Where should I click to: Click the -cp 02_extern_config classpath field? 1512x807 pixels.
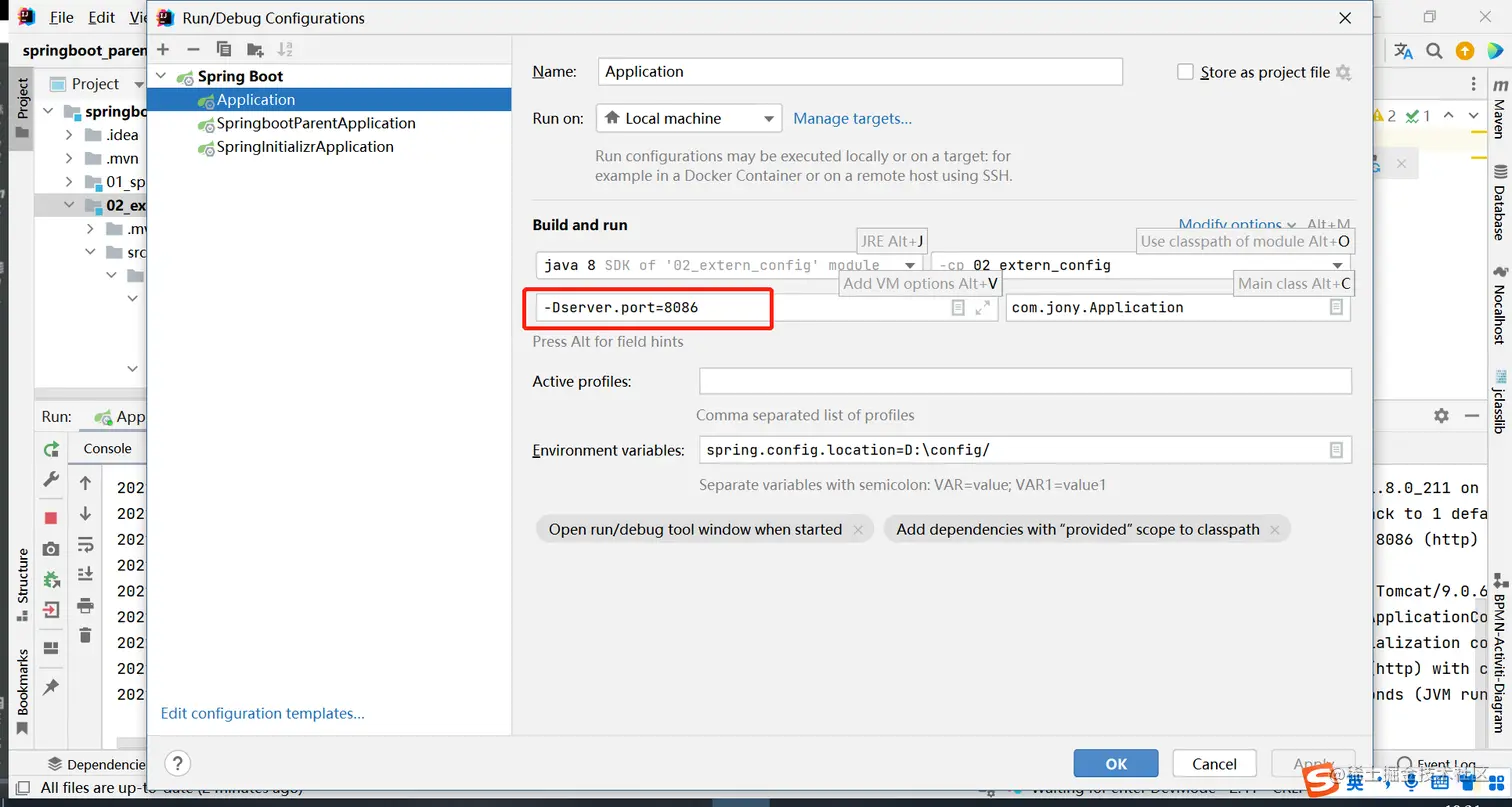(1141, 265)
